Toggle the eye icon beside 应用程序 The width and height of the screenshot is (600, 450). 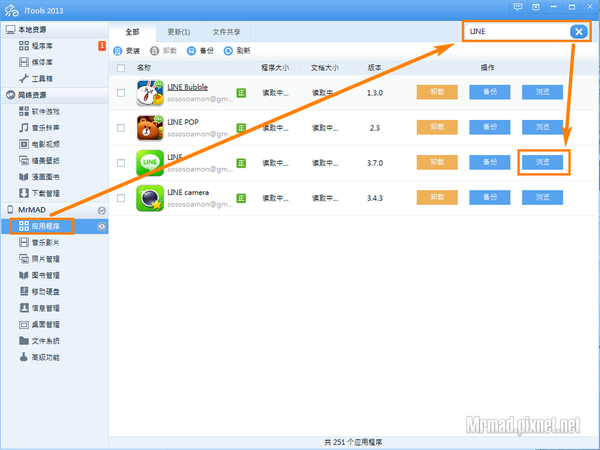click(101, 227)
